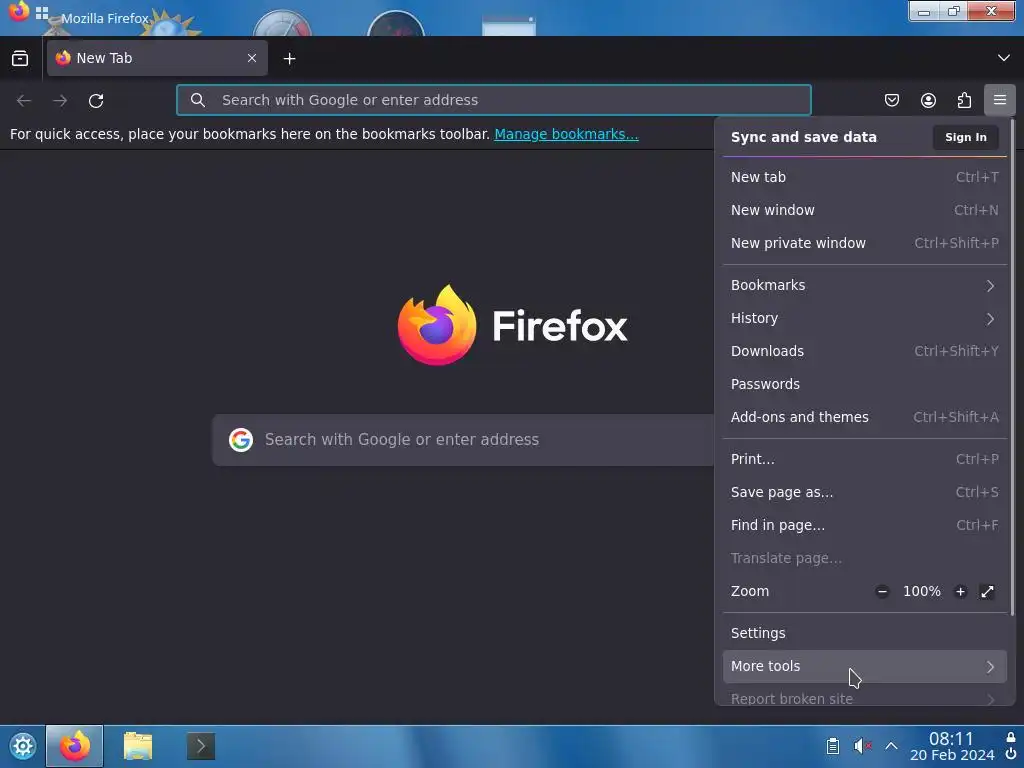
Task: Minimize the Firefox window
Action: pyautogui.click(x=923, y=12)
